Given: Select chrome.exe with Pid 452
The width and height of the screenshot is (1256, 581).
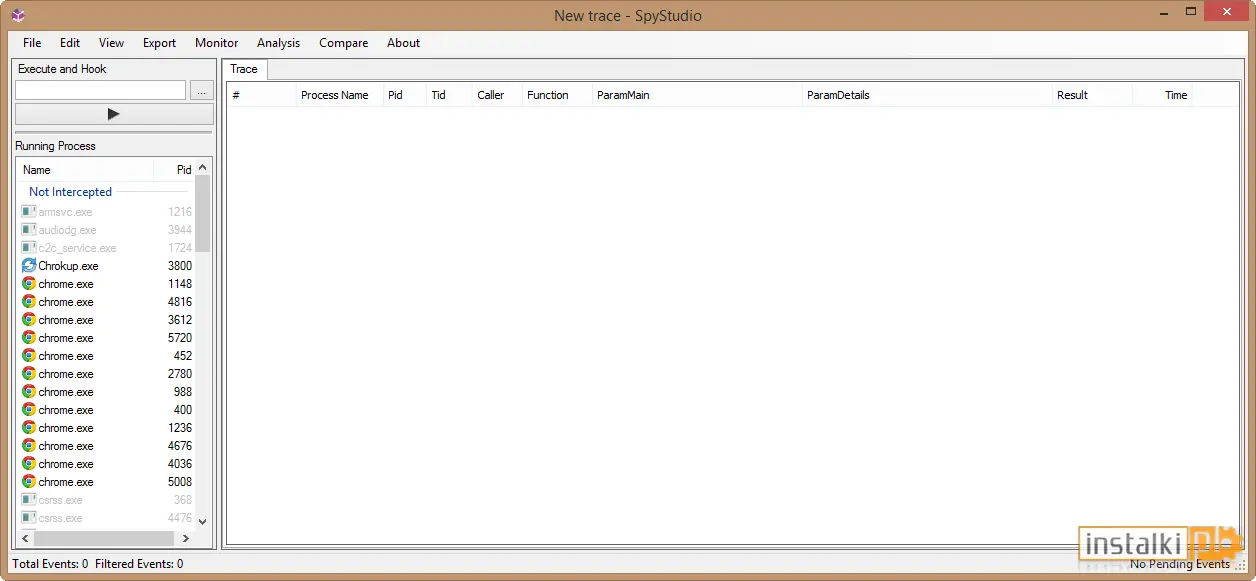Looking at the screenshot, I should [x=106, y=356].
